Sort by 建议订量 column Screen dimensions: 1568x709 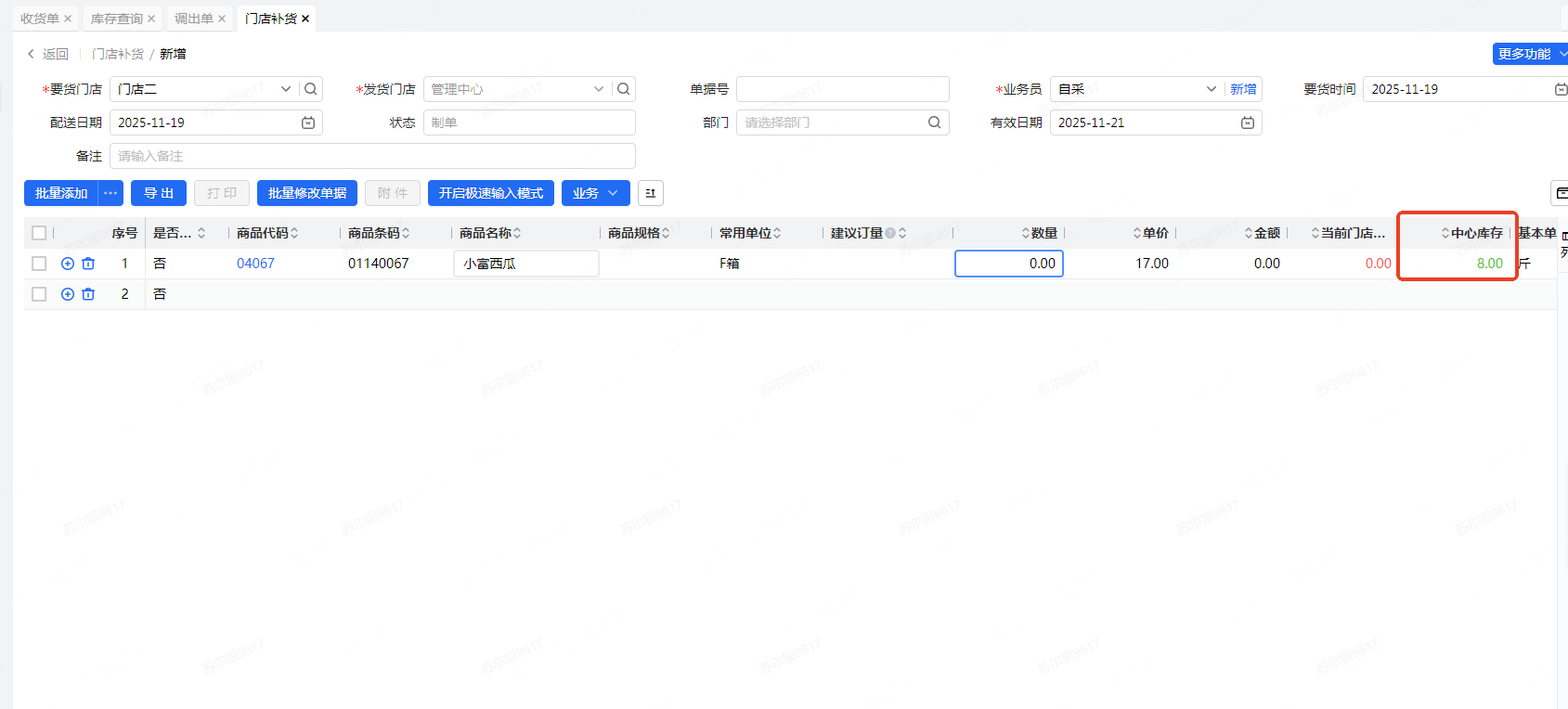(902, 233)
